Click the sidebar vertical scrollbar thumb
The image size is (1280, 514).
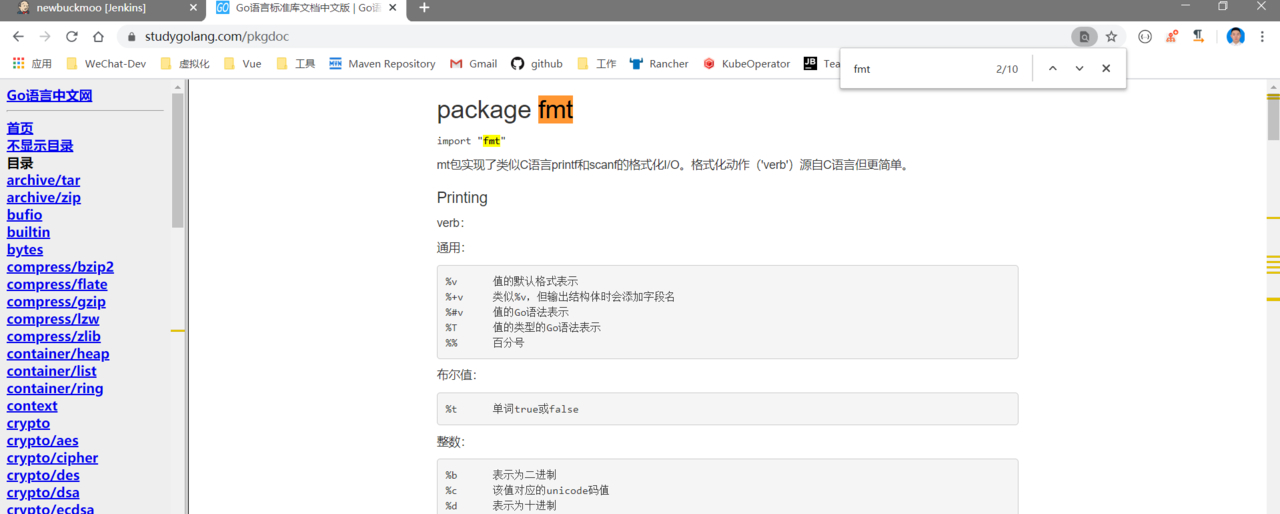click(x=178, y=160)
